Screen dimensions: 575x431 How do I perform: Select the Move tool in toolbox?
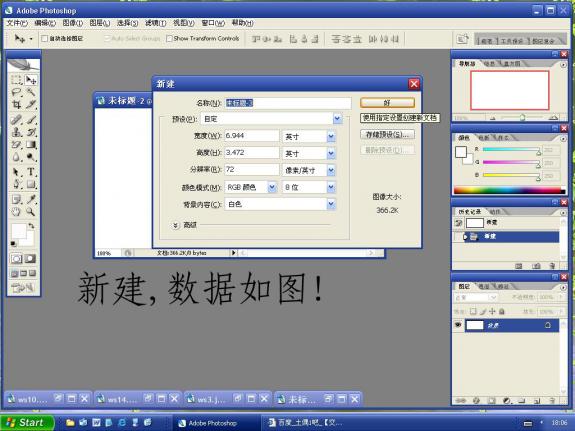coord(31,80)
